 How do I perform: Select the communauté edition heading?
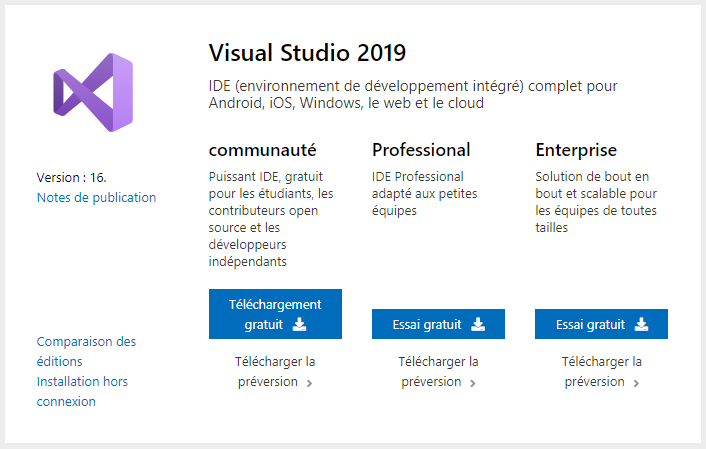pos(262,150)
